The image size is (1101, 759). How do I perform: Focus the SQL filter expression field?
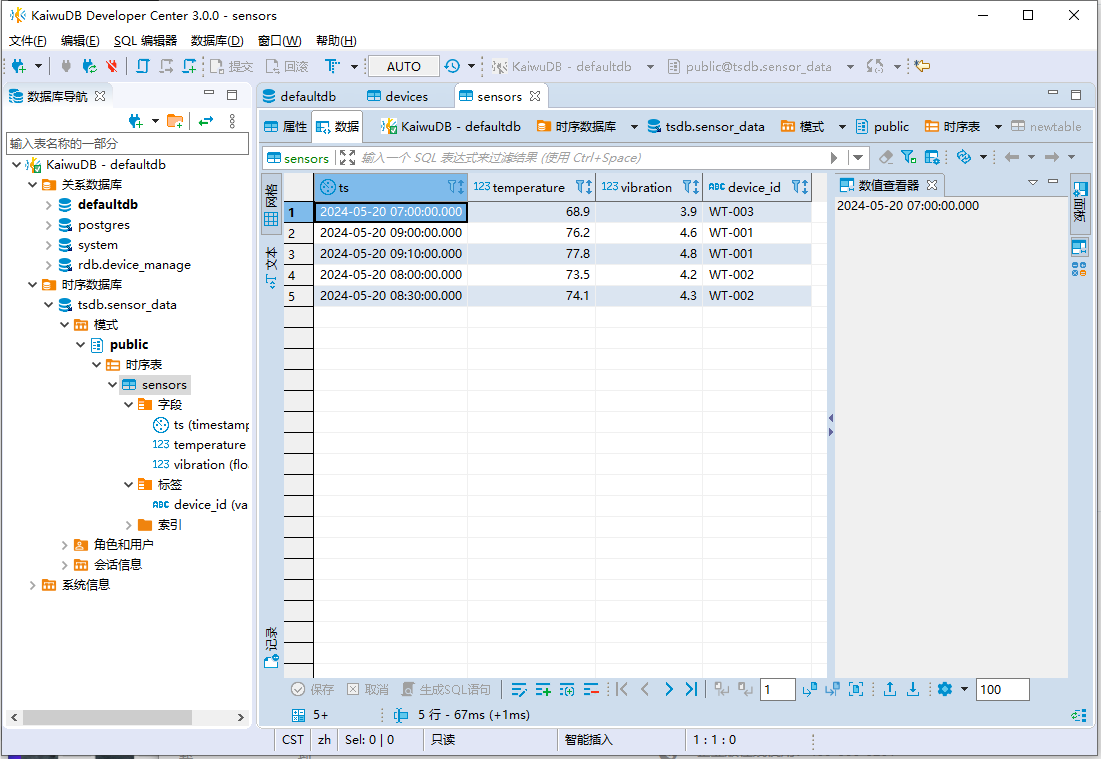pyautogui.click(x=590, y=158)
